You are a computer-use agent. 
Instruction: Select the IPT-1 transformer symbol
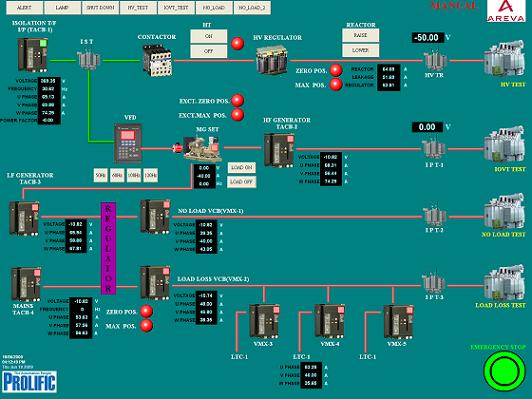point(433,149)
